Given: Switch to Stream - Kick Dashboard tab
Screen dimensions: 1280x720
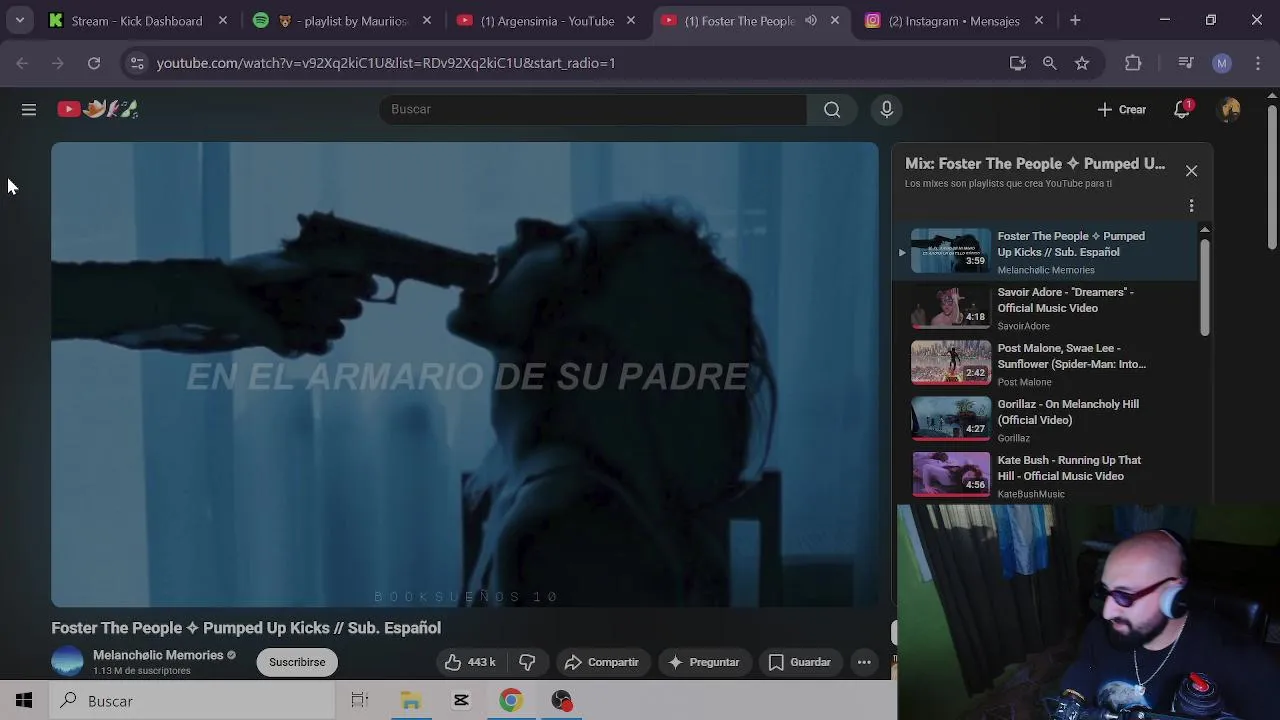Looking at the screenshot, I should tap(137, 20).
